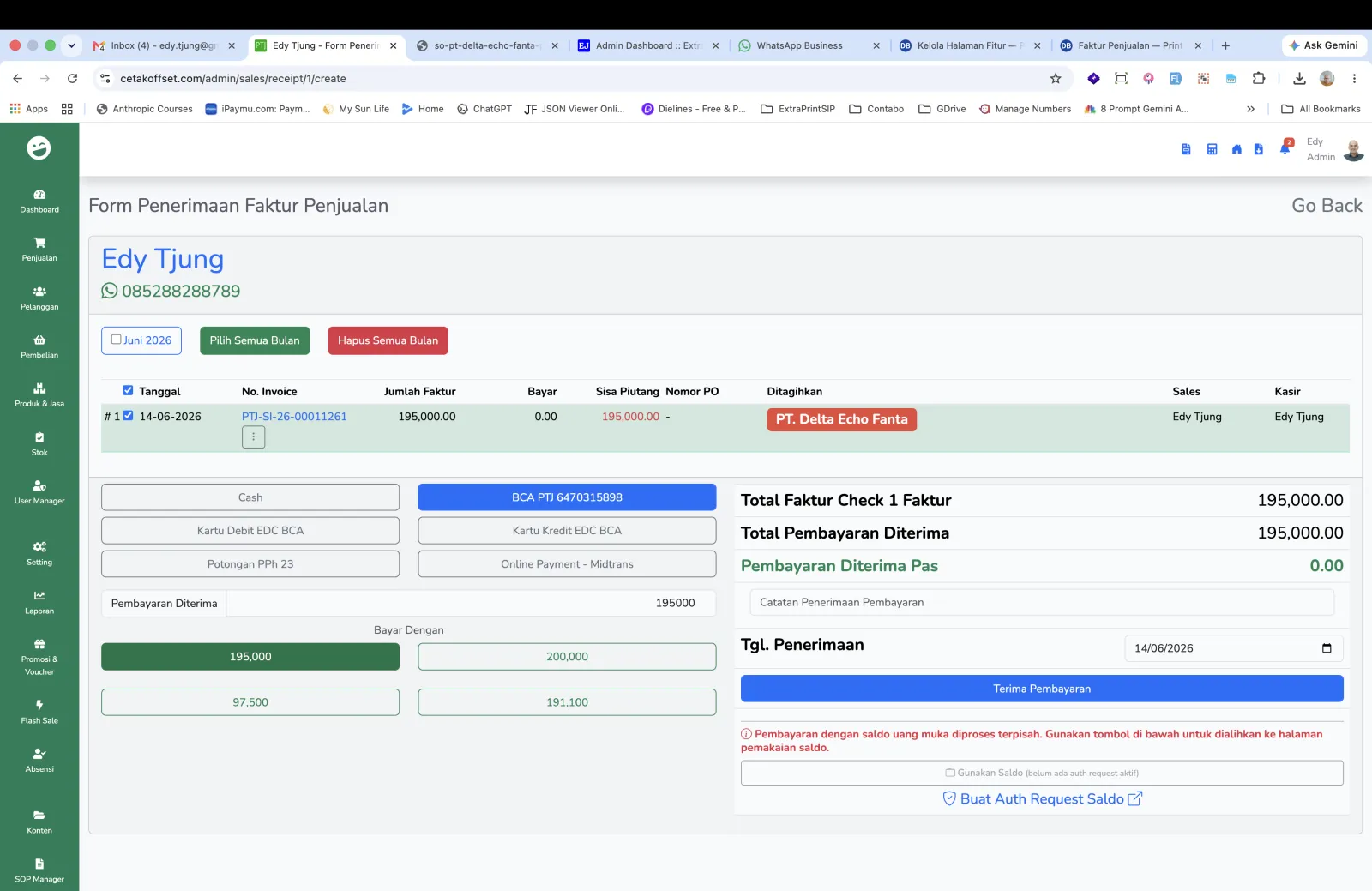Click the notification bell icon
Image resolution: width=1372 pixels, height=891 pixels.
tap(1285, 148)
